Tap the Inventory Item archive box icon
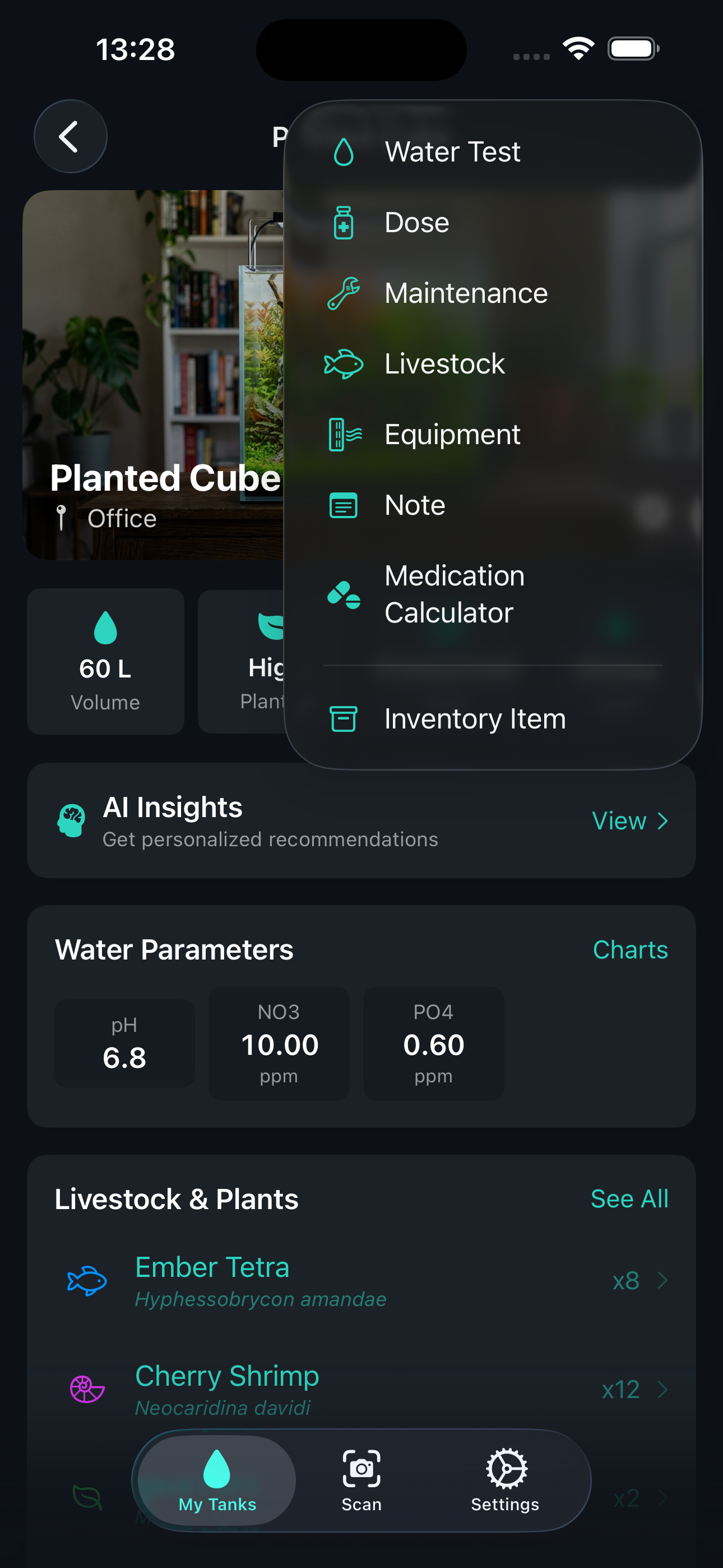 point(343,719)
